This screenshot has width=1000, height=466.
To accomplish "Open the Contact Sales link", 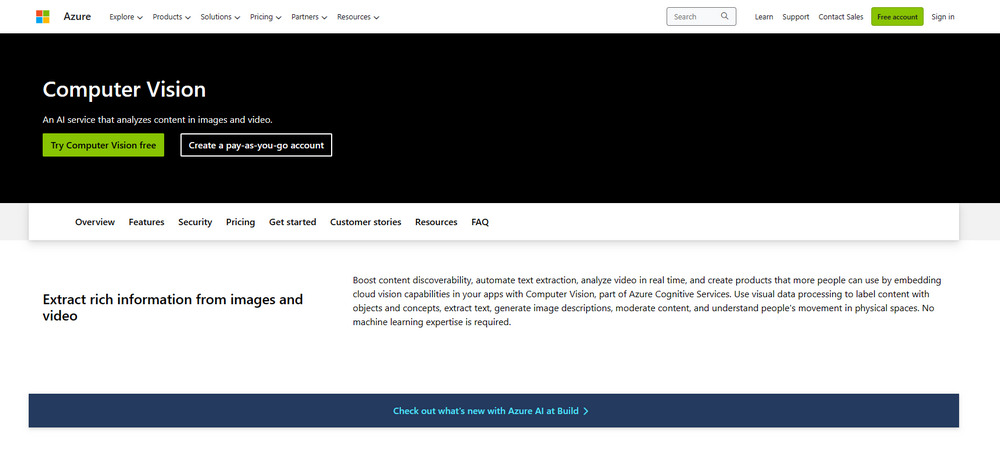I will pyautogui.click(x=841, y=17).
